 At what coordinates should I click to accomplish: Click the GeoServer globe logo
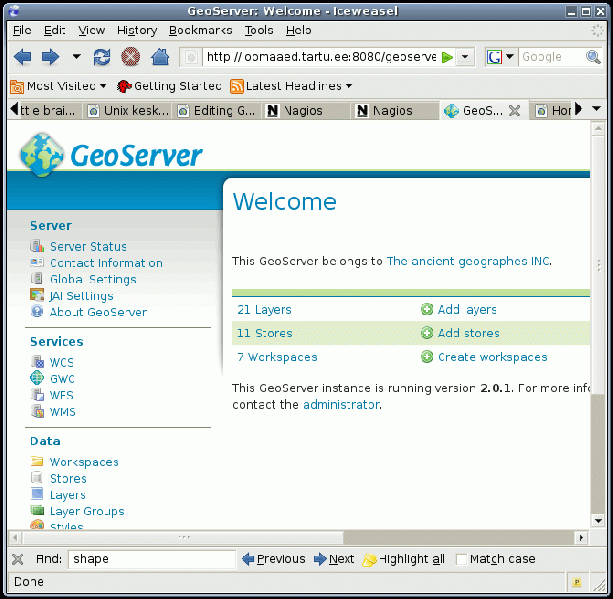click(x=42, y=155)
